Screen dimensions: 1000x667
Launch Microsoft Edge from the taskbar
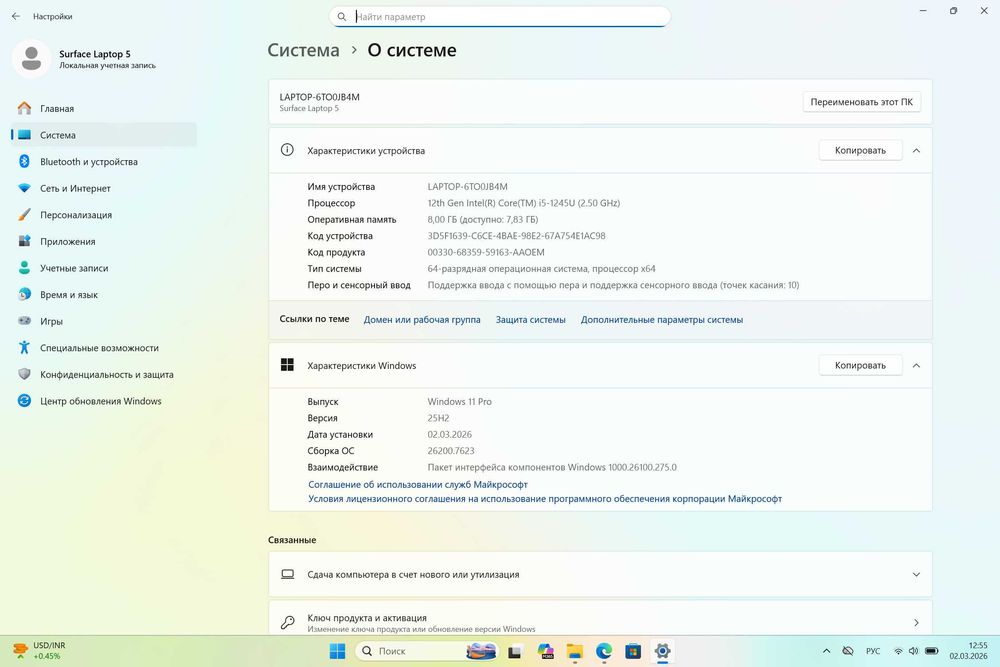click(x=604, y=651)
